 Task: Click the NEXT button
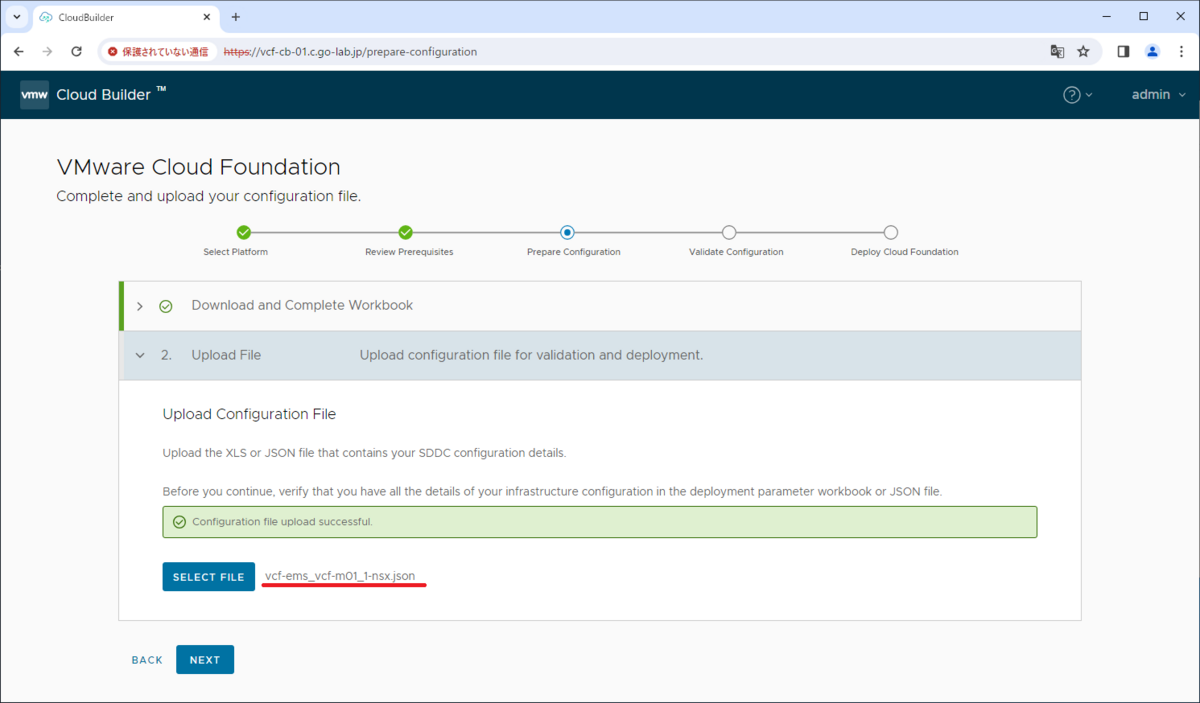(x=205, y=660)
